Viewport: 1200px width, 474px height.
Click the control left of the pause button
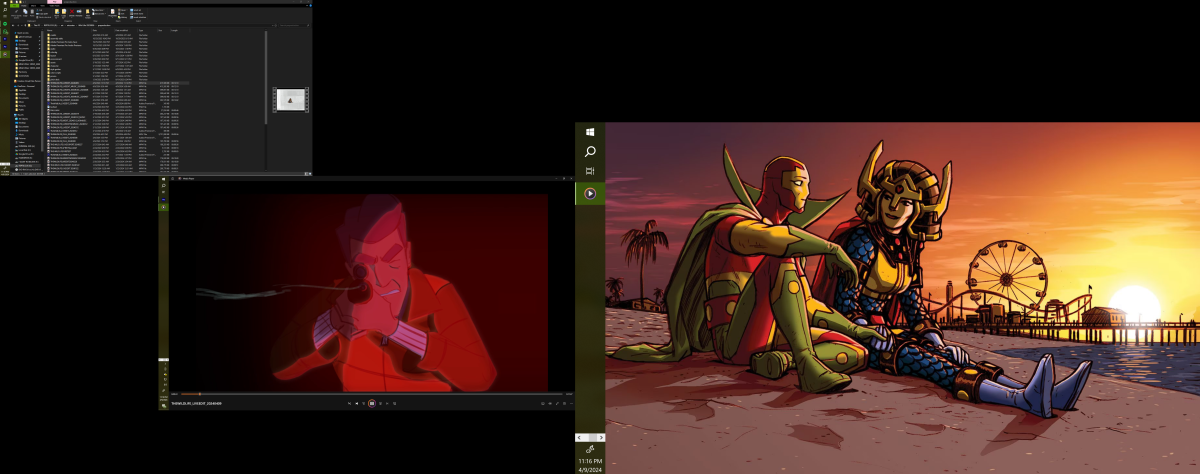[364, 403]
